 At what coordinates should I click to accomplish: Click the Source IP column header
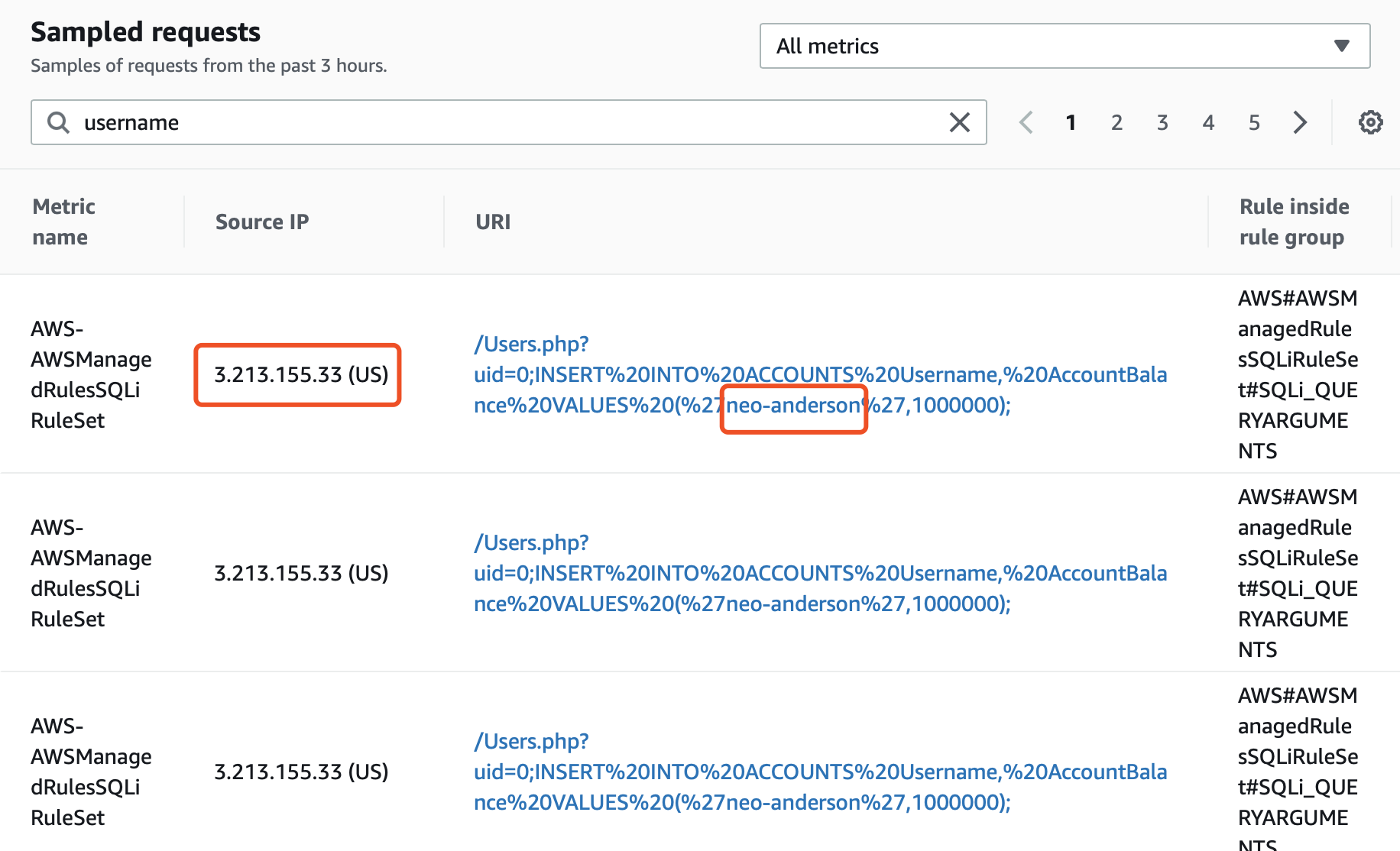tap(262, 222)
